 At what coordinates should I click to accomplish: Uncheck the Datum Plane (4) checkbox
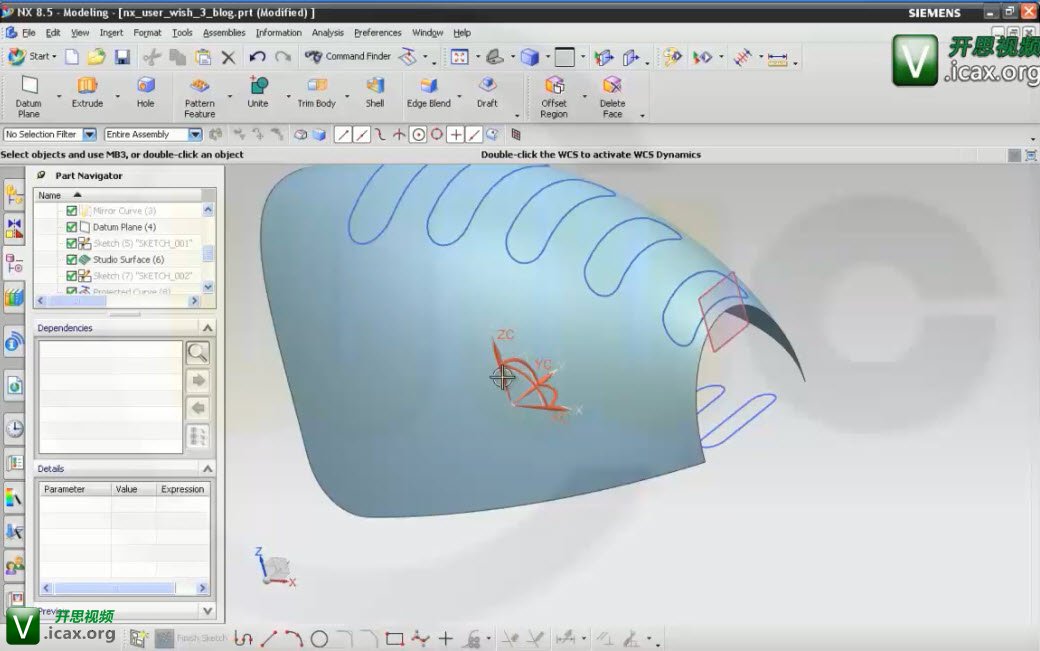[72, 227]
